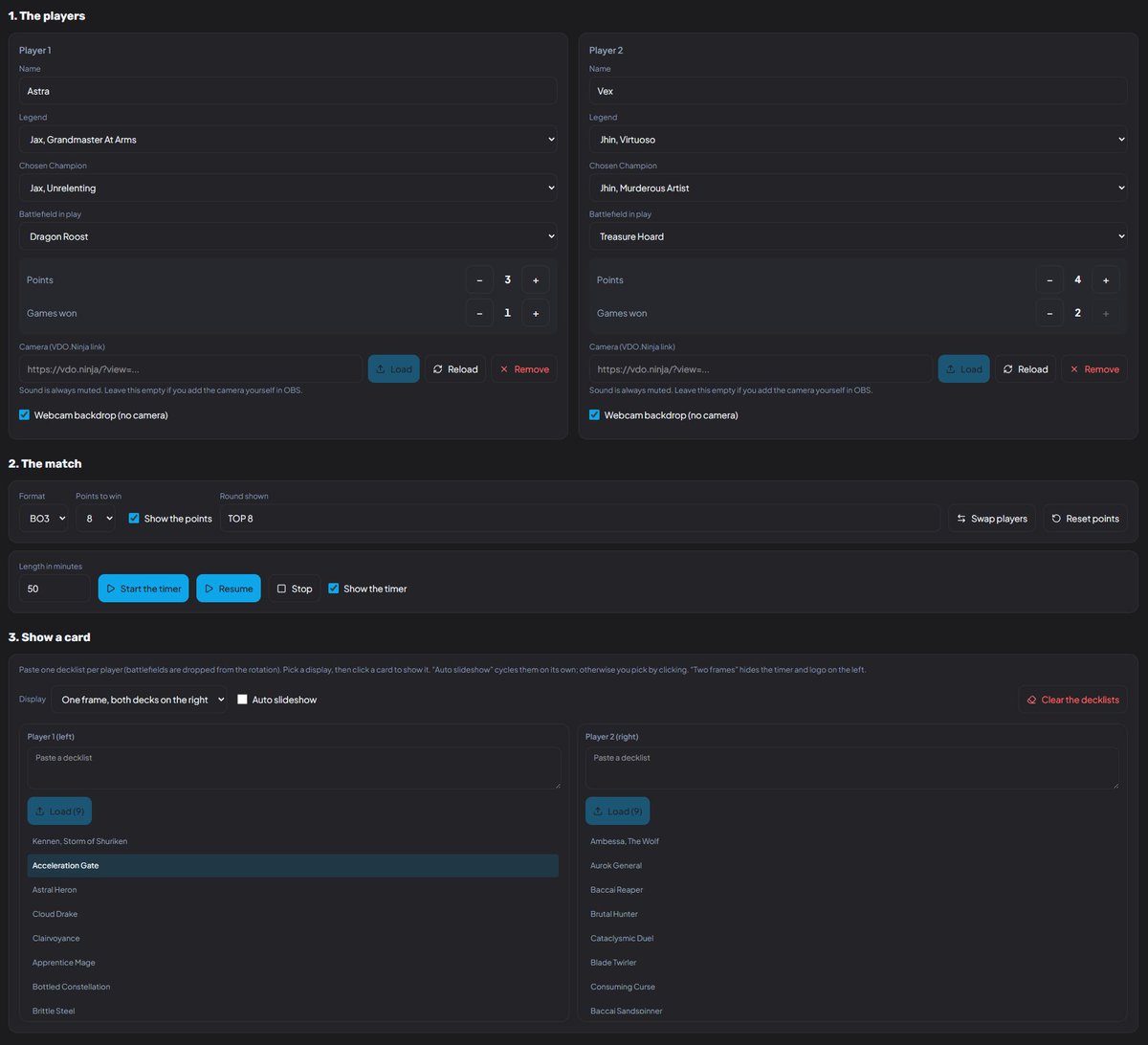Click Player 2 name field with Vex
This screenshot has height=1045, width=1148.
click(858, 91)
